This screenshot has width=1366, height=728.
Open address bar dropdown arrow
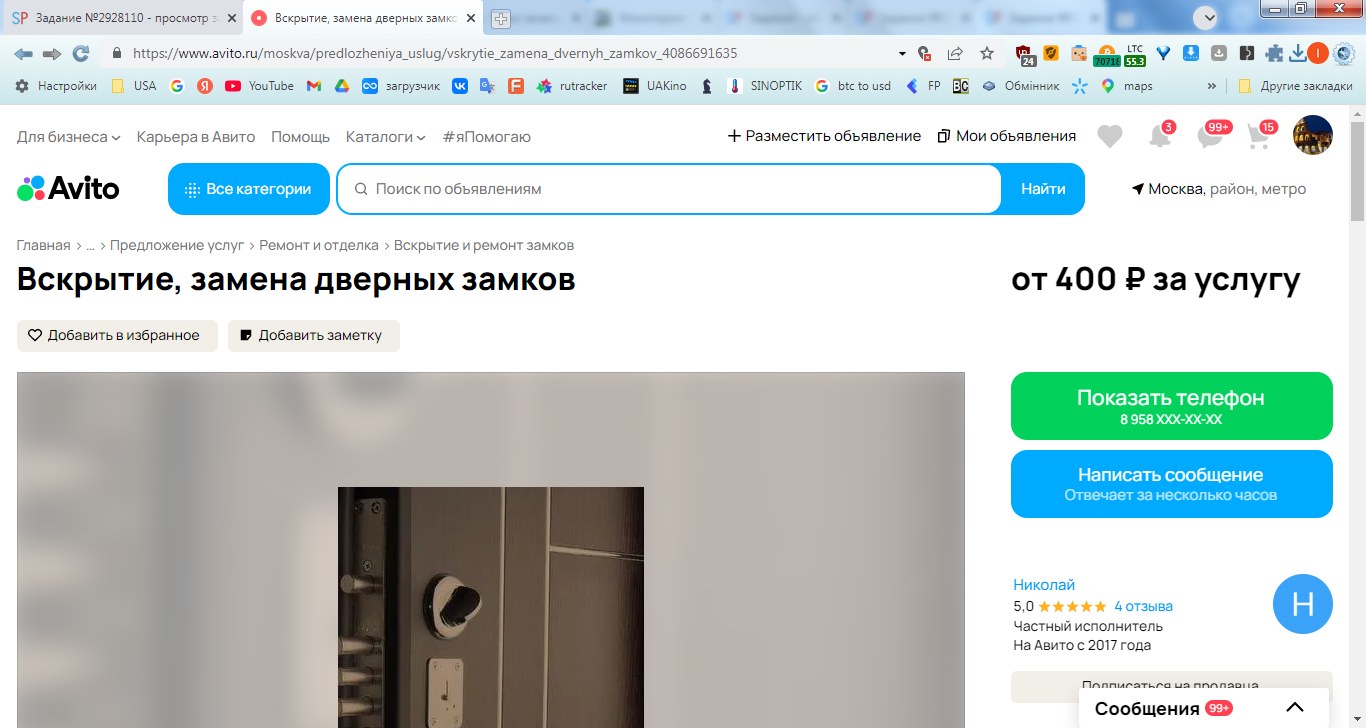[902, 53]
